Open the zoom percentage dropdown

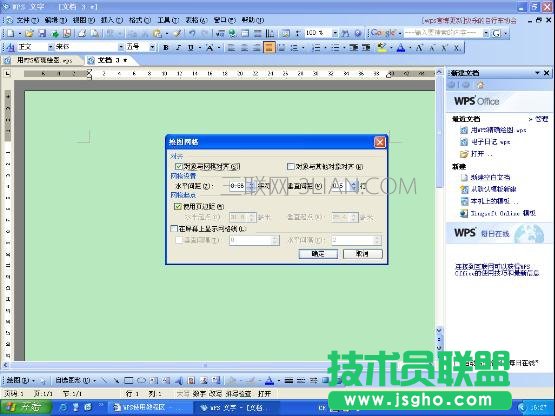click(335, 33)
